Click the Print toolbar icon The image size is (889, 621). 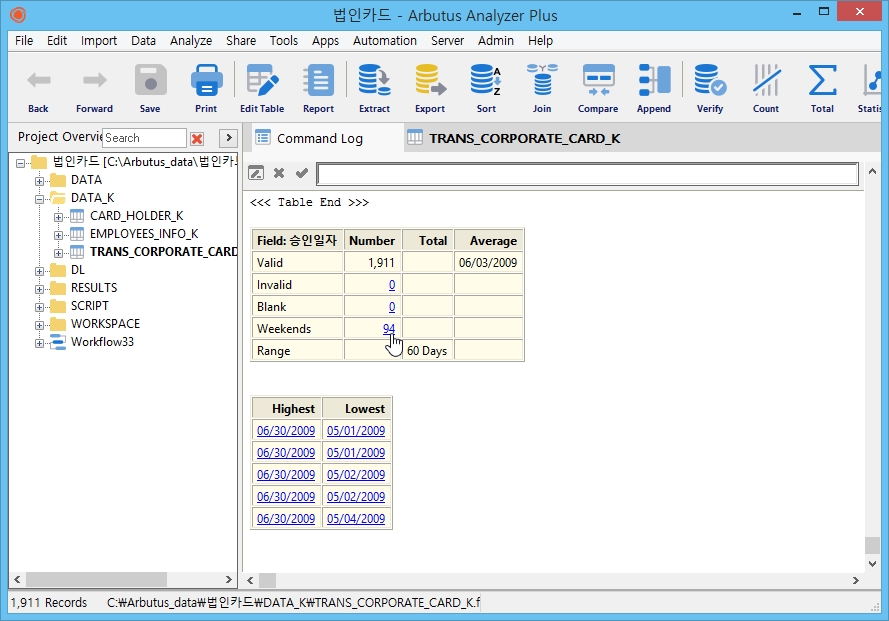(x=206, y=88)
